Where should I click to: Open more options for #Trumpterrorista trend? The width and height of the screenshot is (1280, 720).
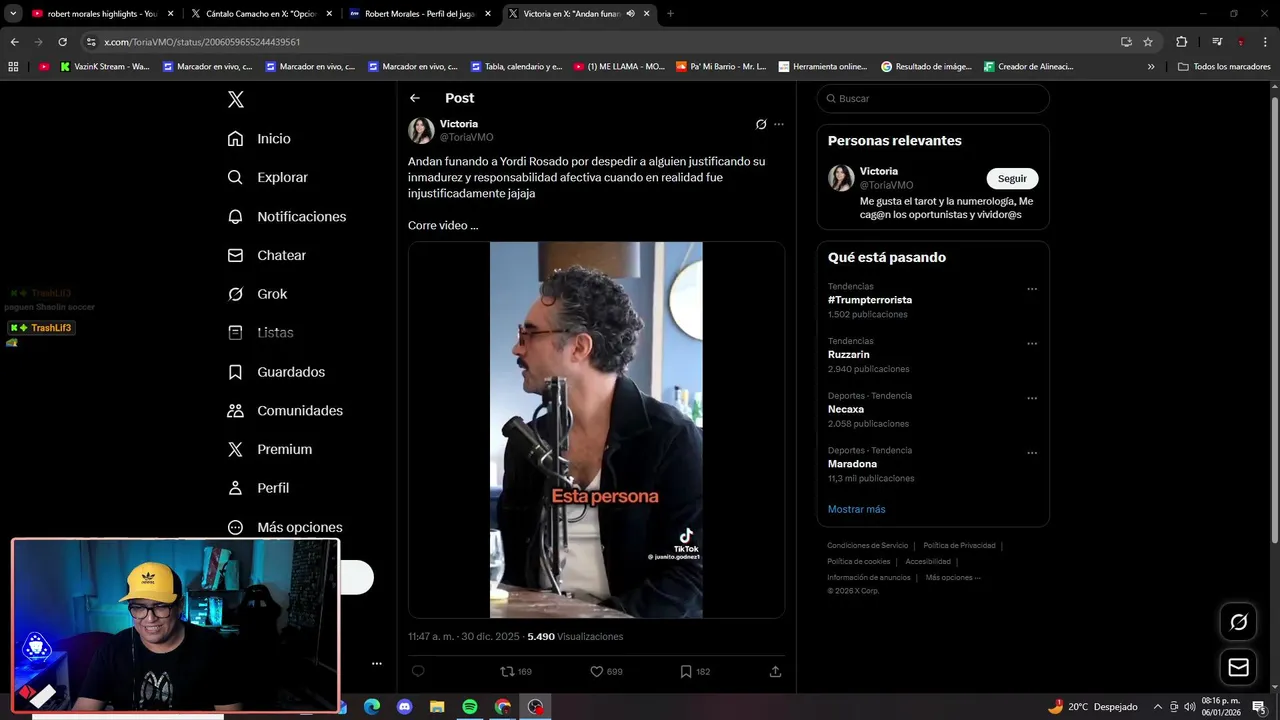(x=1032, y=289)
